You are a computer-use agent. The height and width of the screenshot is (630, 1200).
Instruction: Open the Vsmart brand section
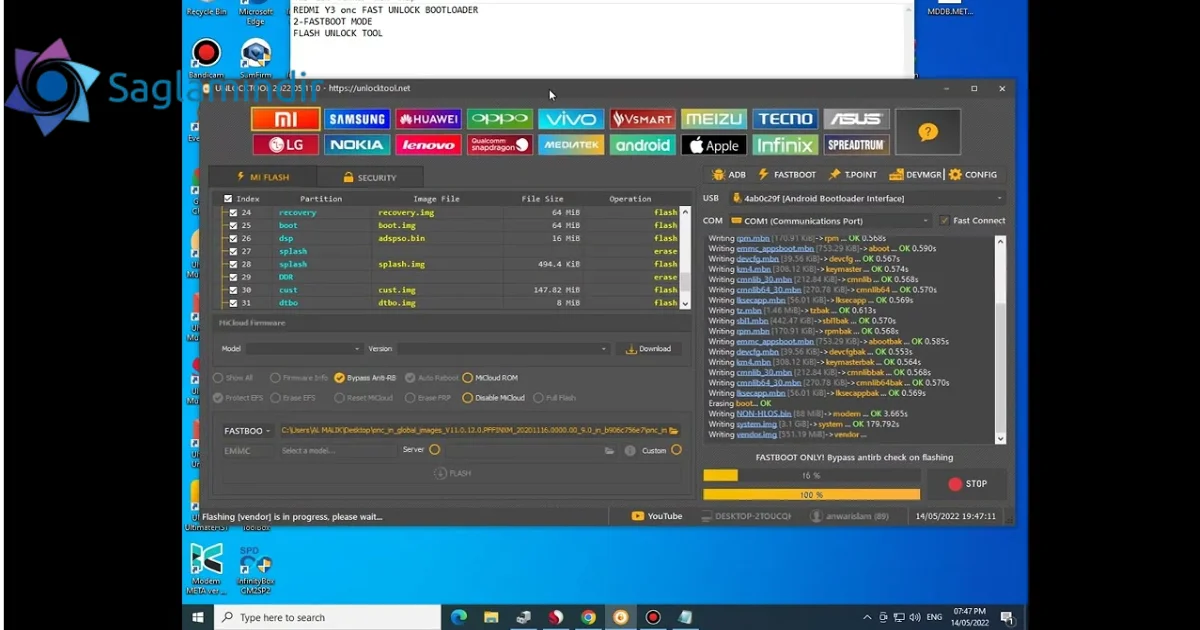tap(643, 119)
